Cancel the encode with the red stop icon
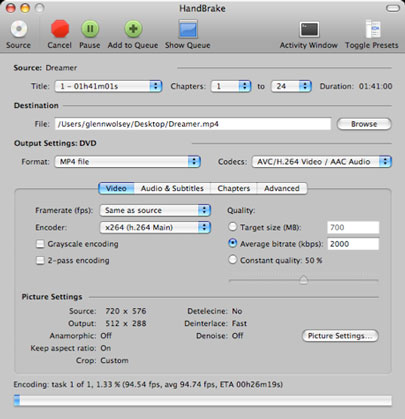 [60, 29]
